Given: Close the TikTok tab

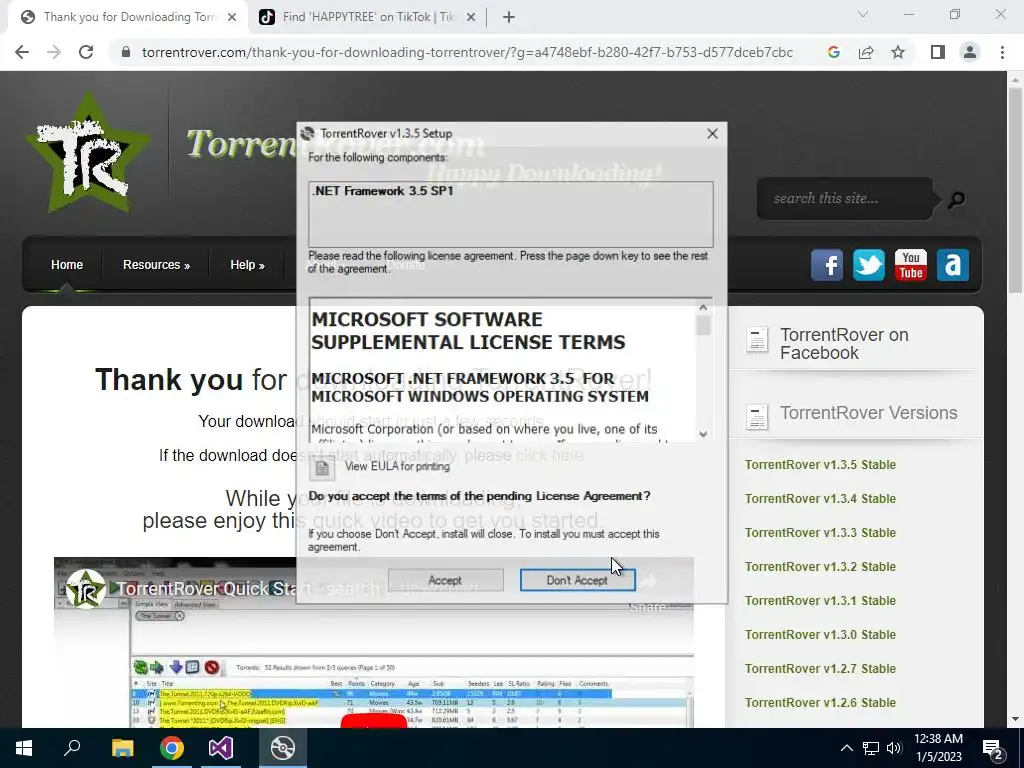Looking at the screenshot, I should [x=471, y=18].
